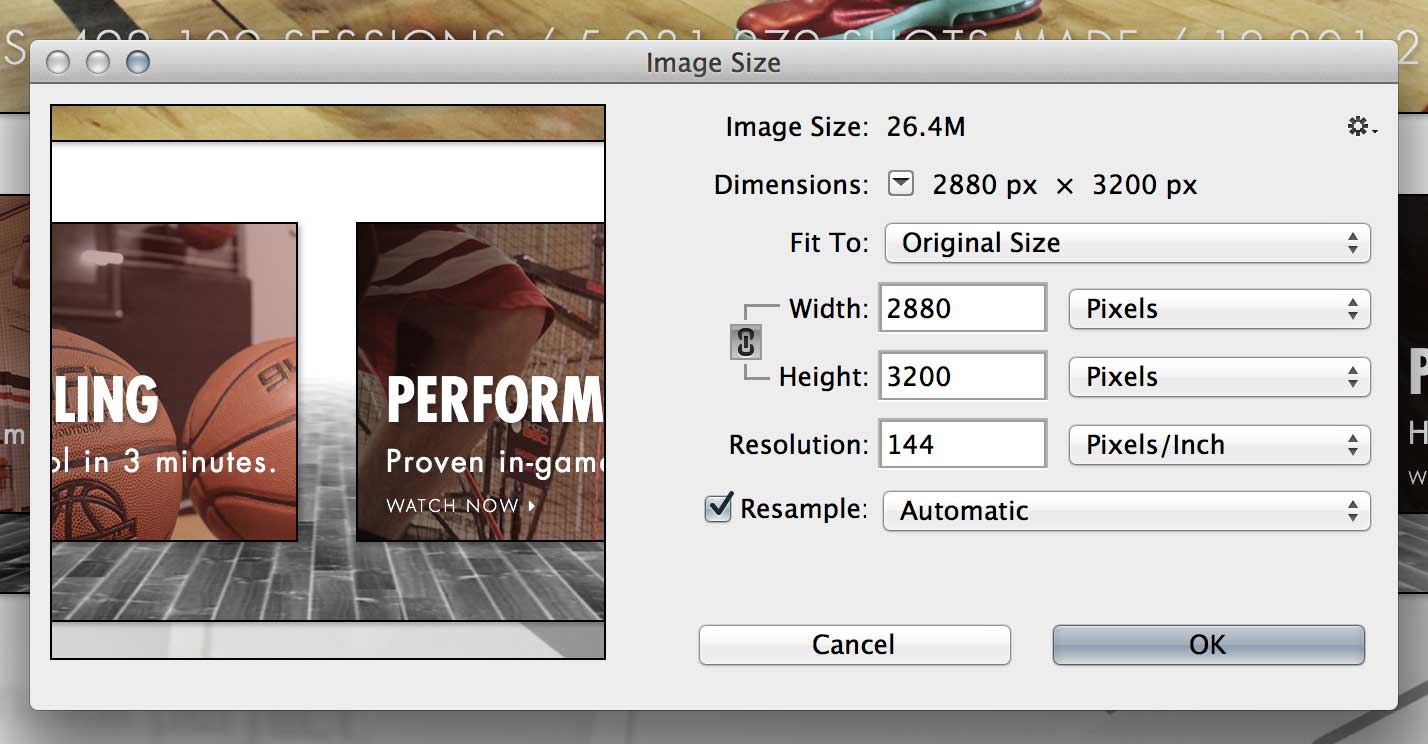This screenshot has width=1428, height=744.
Task: Click in the Resolution field showing 144
Action: pyautogui.click(x=963, y=444)
